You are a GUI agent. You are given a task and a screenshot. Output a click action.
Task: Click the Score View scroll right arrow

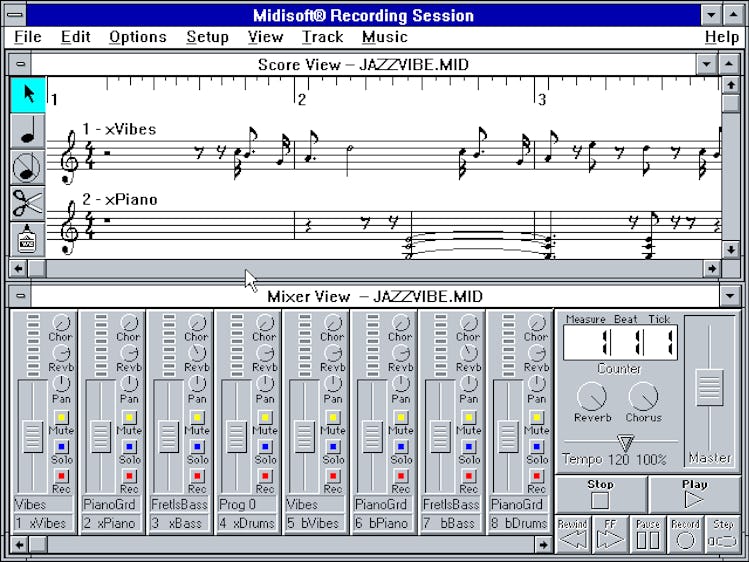point(712,268)
